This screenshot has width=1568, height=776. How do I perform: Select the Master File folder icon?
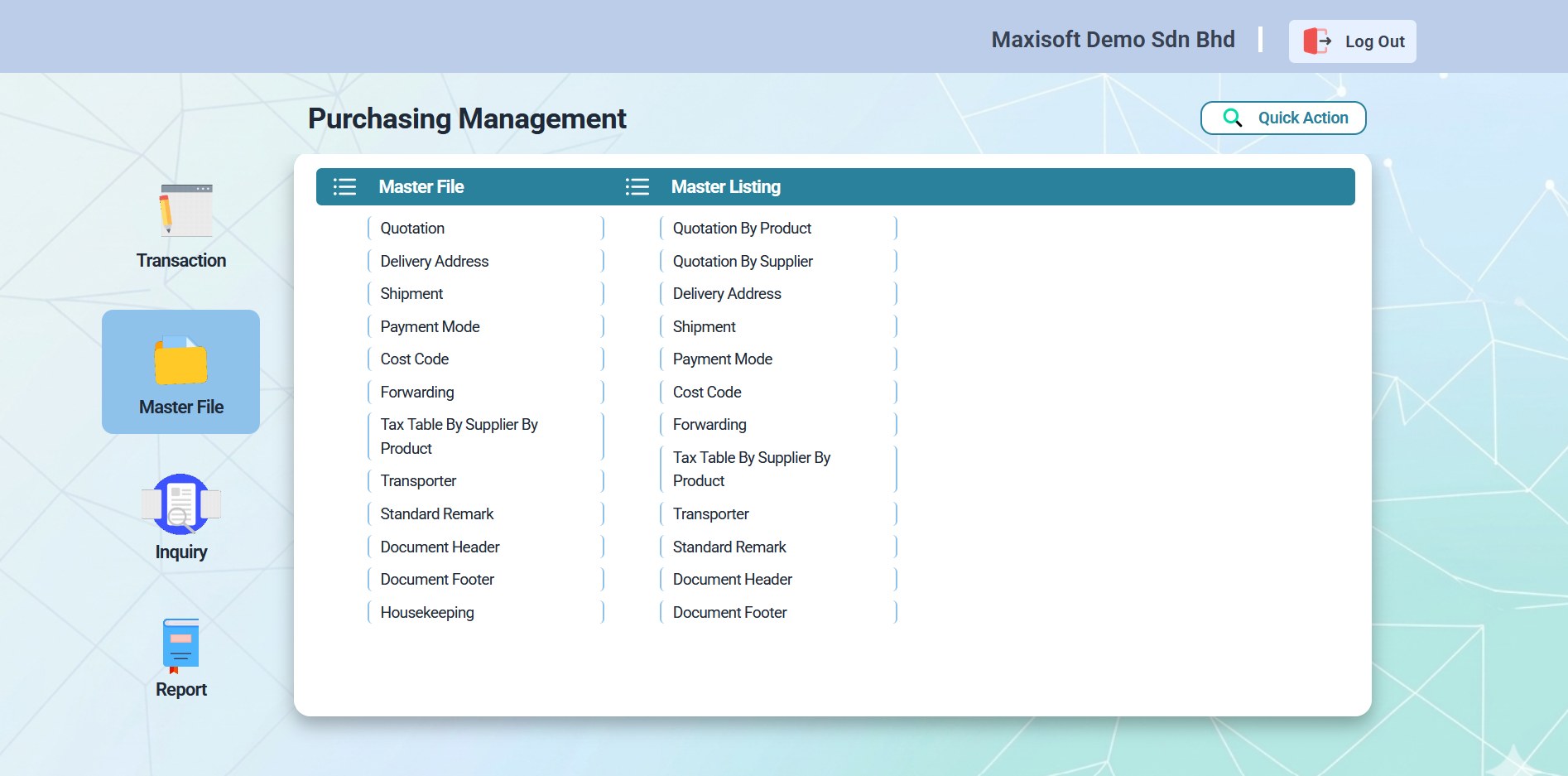[x=180, y=360]
